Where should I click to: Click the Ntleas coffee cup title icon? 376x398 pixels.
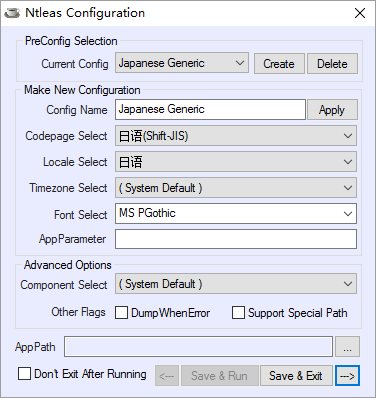click(12, 13)
